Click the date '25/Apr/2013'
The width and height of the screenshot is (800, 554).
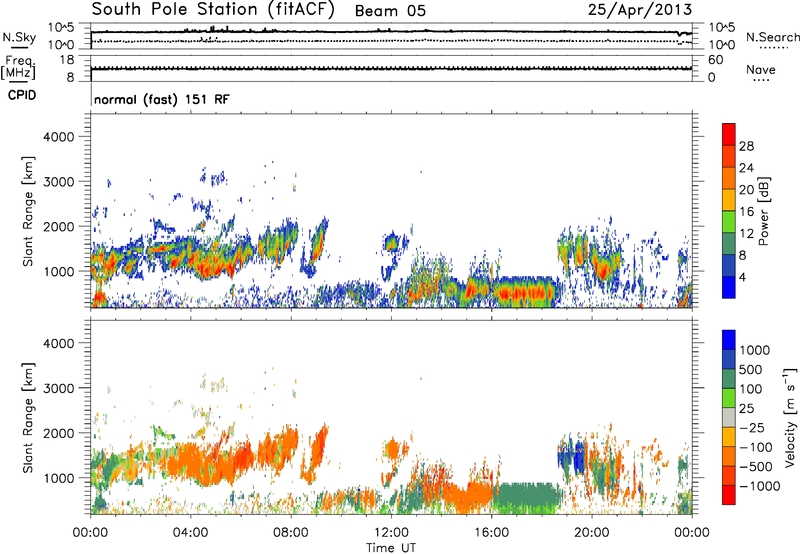tap(640, 10)
